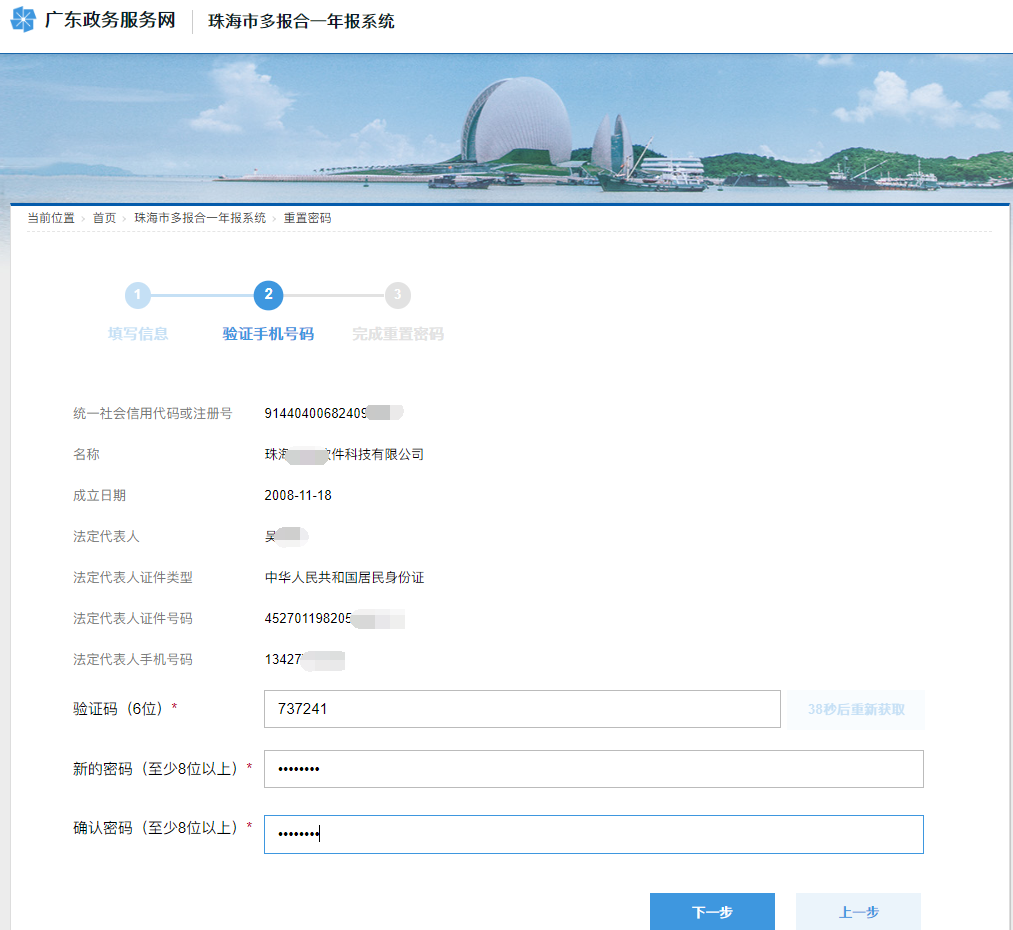Focus the 确认密码 input field
The width and height of the screenshot is (1013, 930).
(593, 834)
